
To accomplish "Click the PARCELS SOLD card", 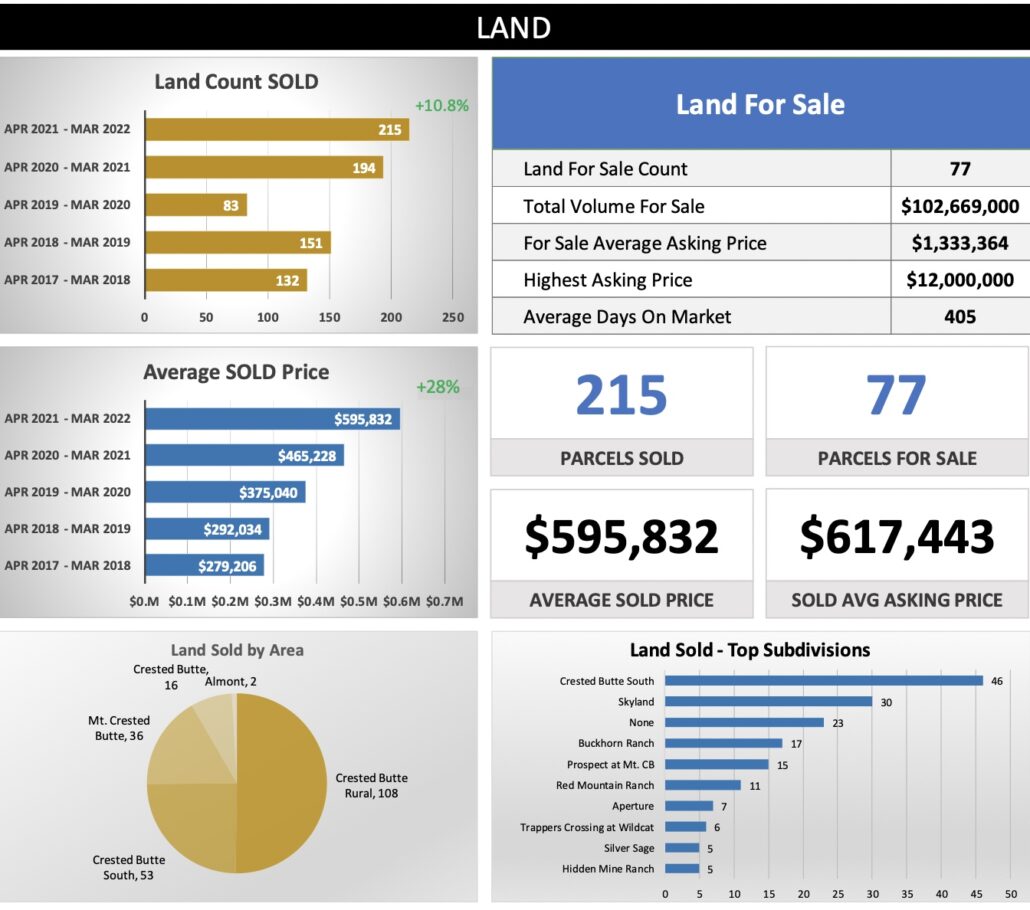I will [621, 412].
